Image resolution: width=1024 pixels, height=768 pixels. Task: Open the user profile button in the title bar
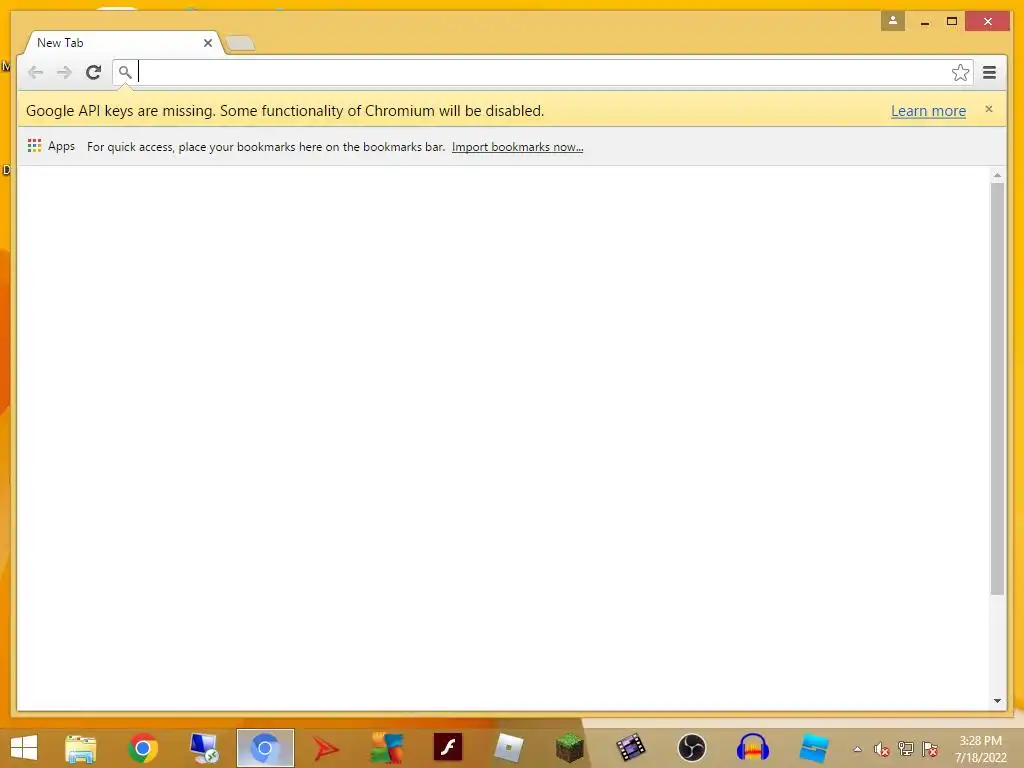(x=893, y=21)
